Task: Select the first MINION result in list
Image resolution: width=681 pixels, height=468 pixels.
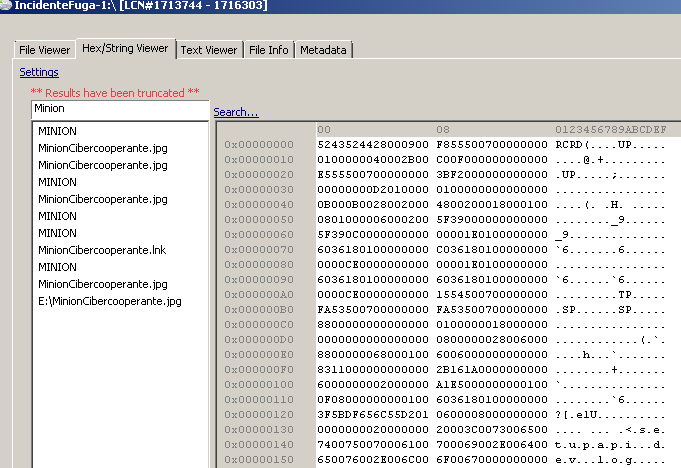Action: pyautogui.click(x=57, y=131)
